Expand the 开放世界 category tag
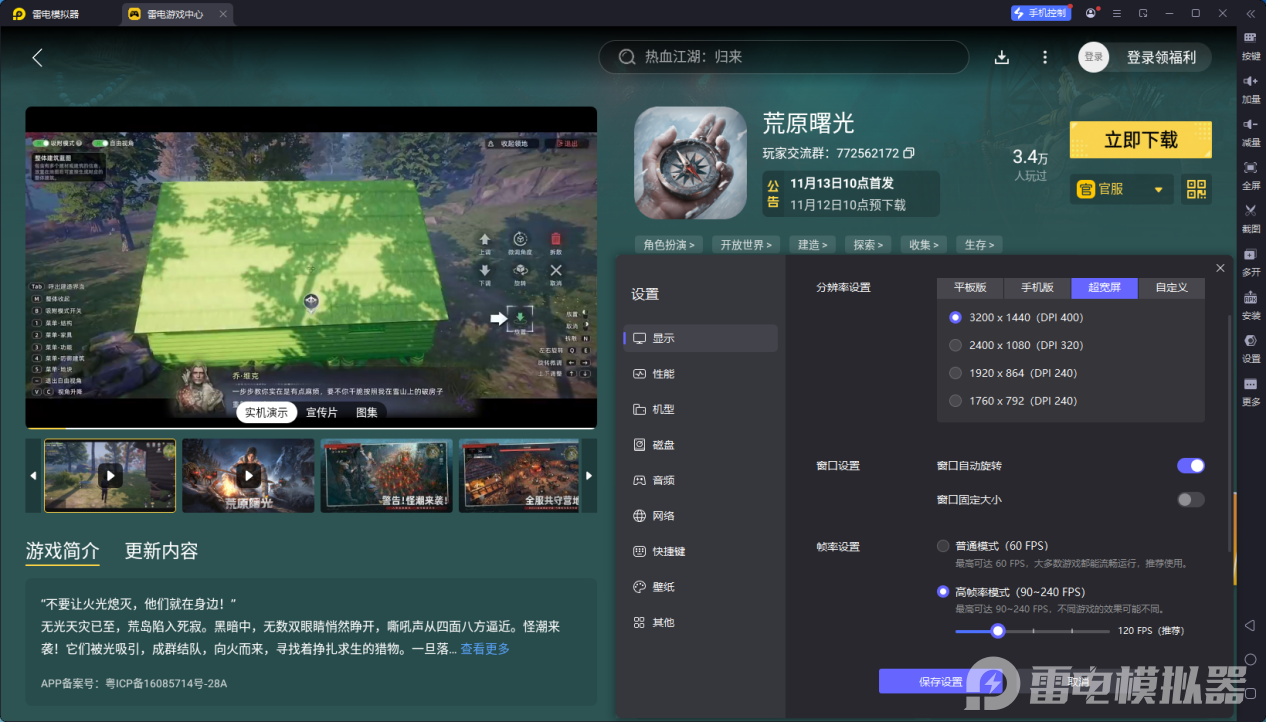The width and height of the screenshot is (1266, 722). (746, 244)
